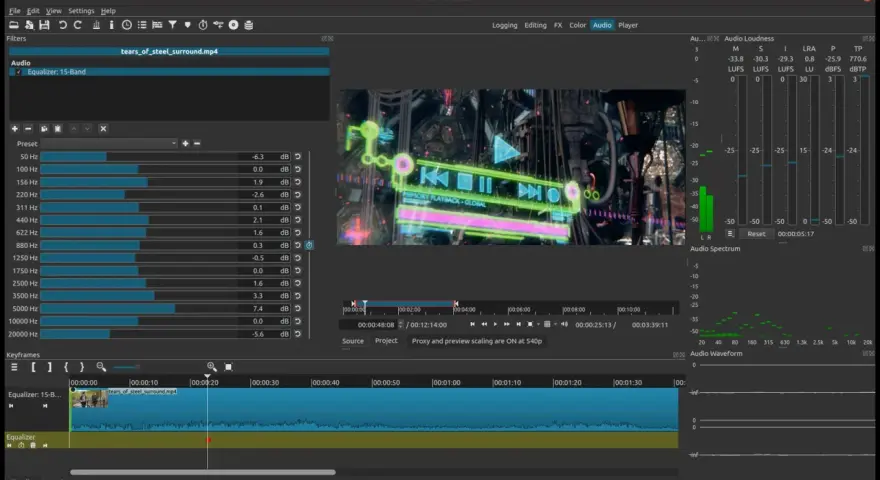Open the Audio Loudness options menu button
The image size is (880, 480).
click(x=730, y=234)
